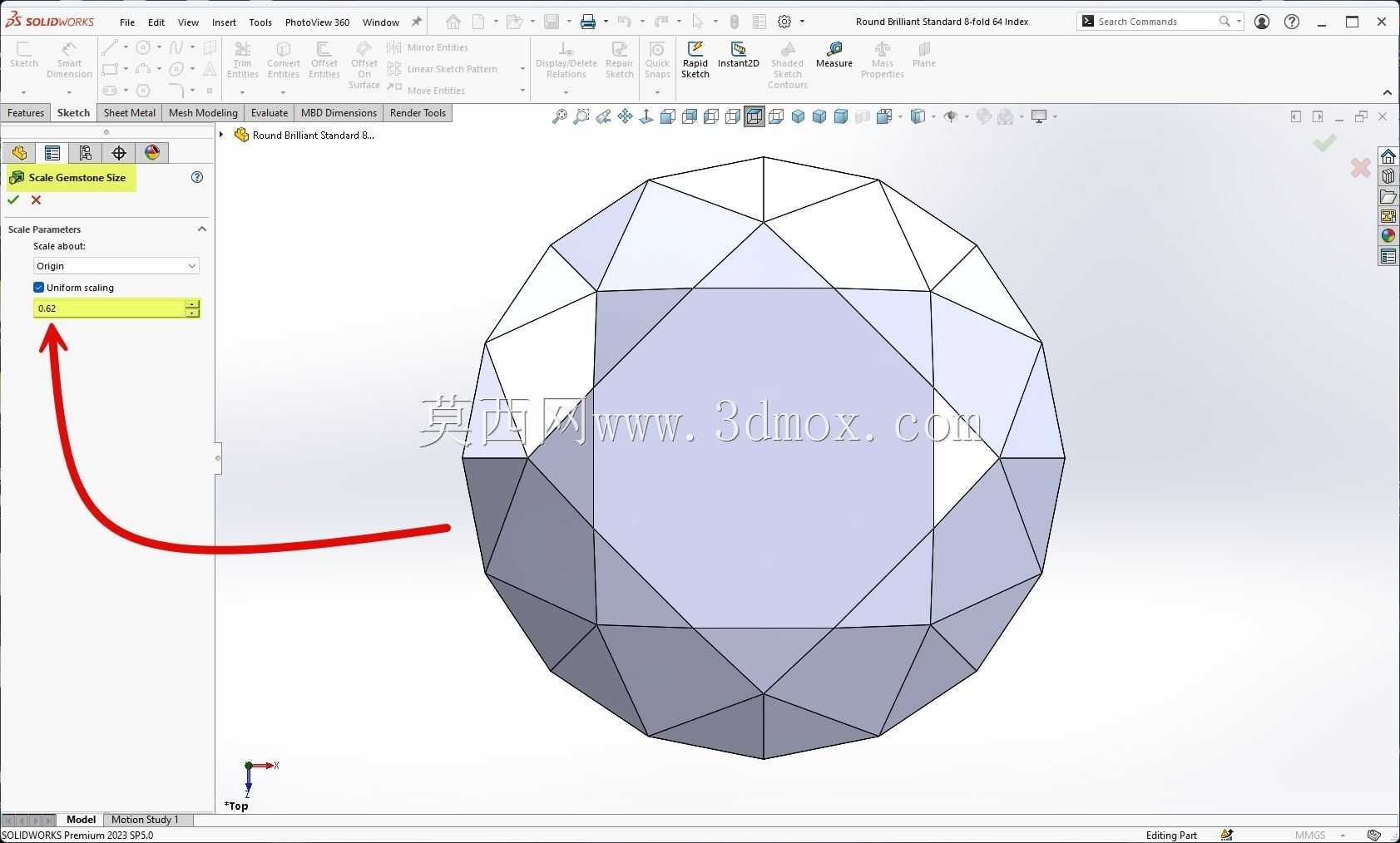
Task: Click the viewport green confirm checkmark
Action: 1324,143
